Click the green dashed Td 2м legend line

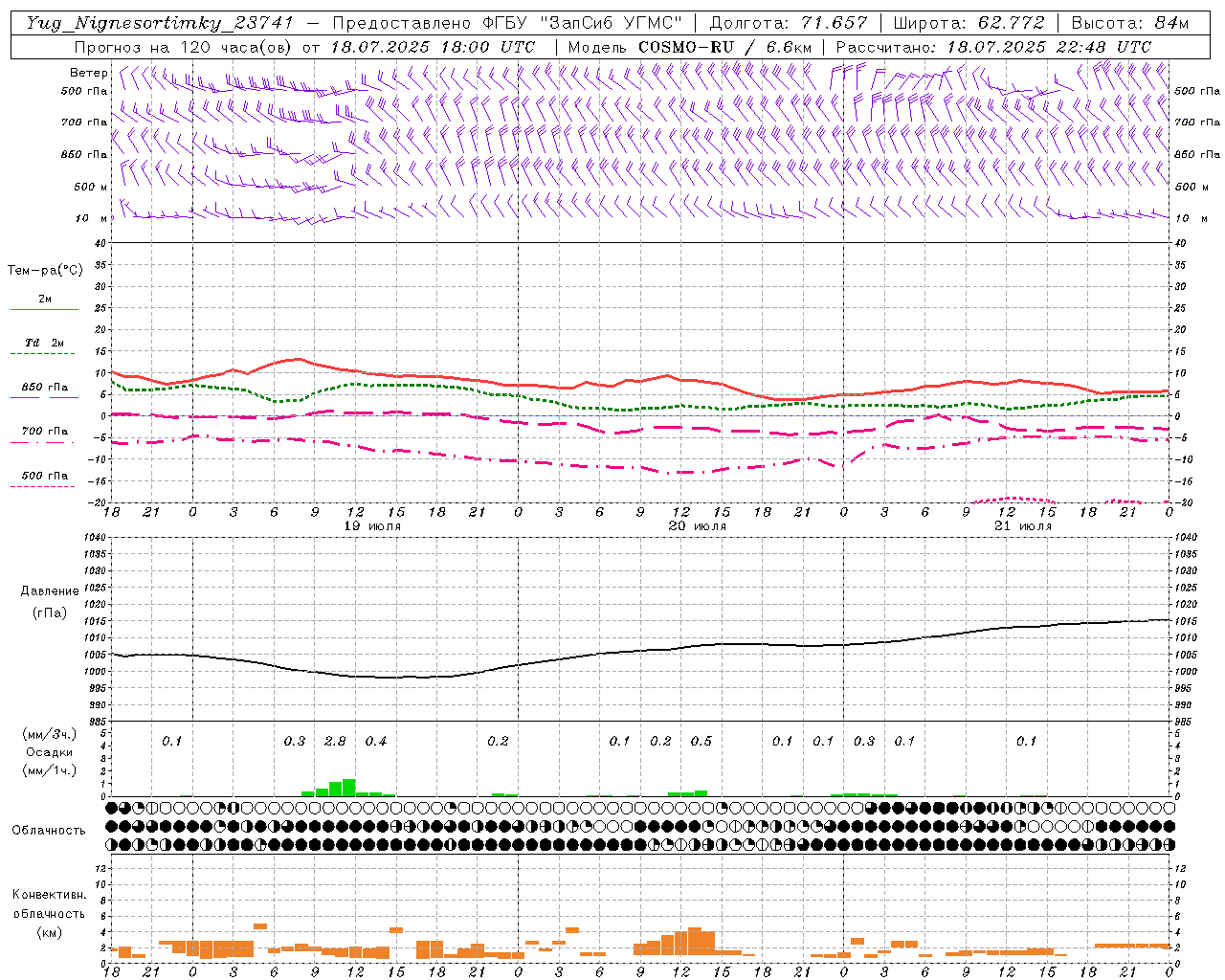pyautogui.click(x=44, y=354)
